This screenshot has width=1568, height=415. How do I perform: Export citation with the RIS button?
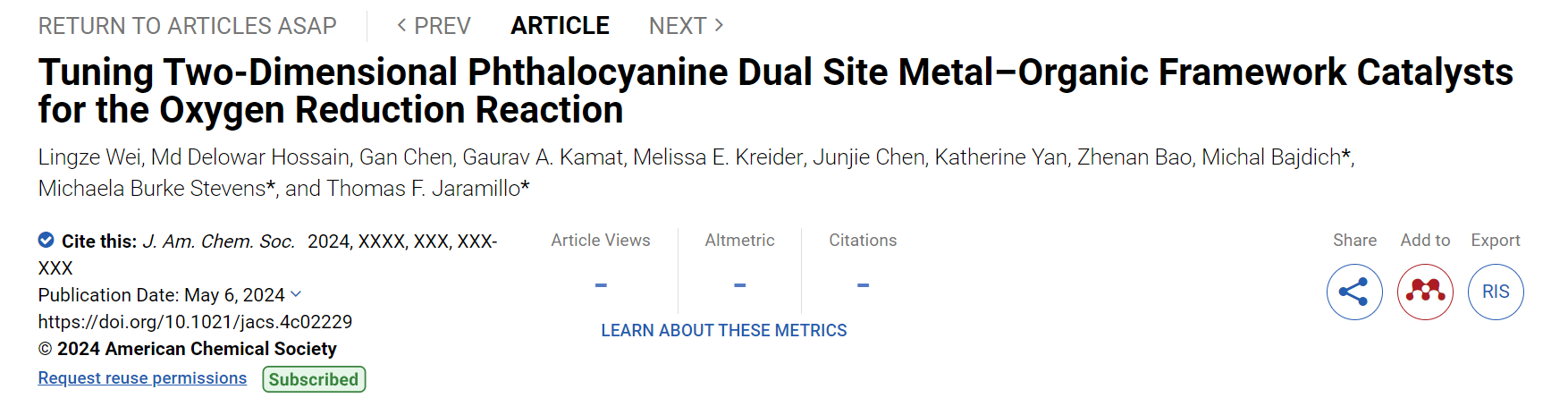1496,292
